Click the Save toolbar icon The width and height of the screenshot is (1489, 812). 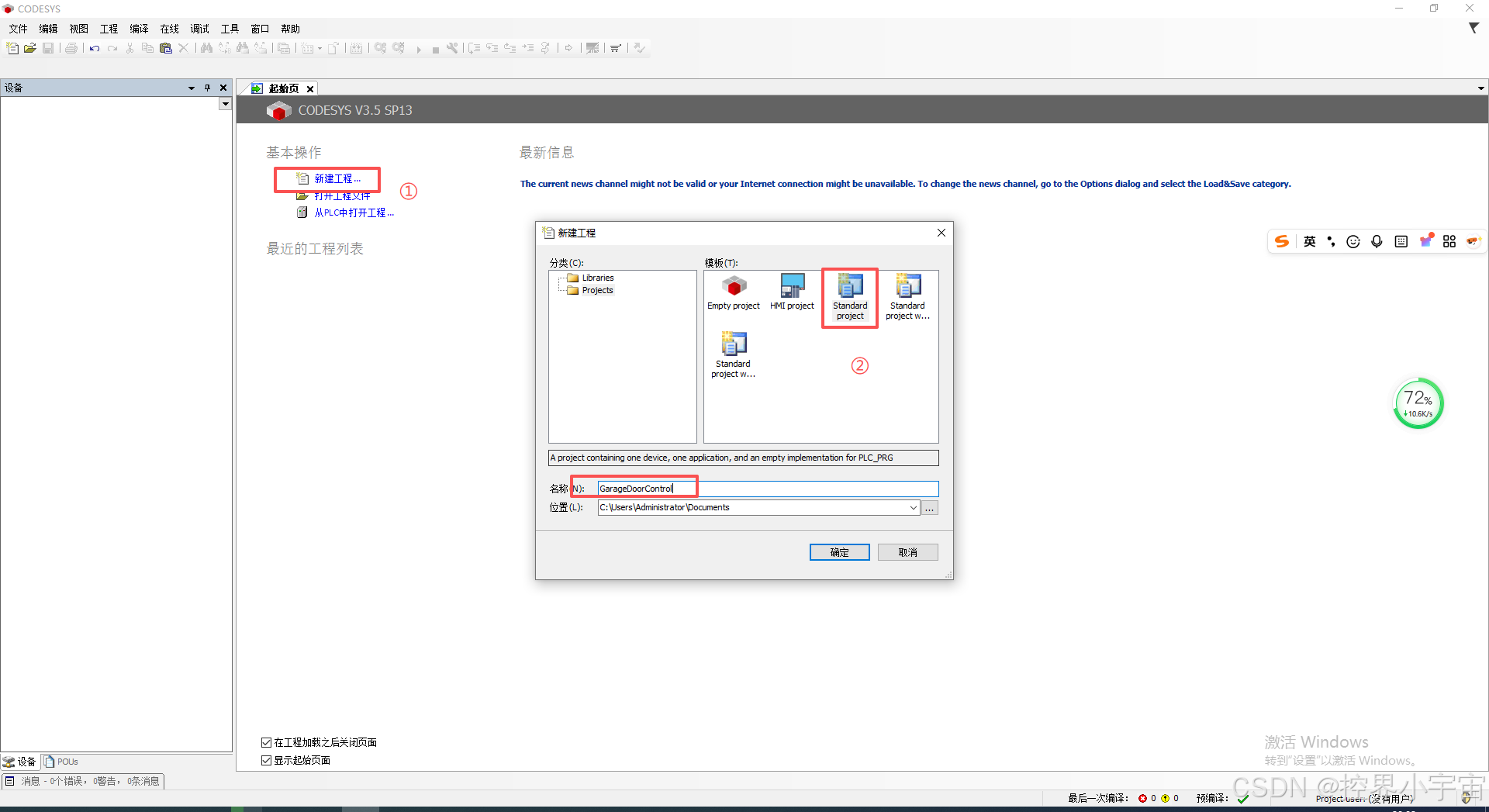point(48,48)
